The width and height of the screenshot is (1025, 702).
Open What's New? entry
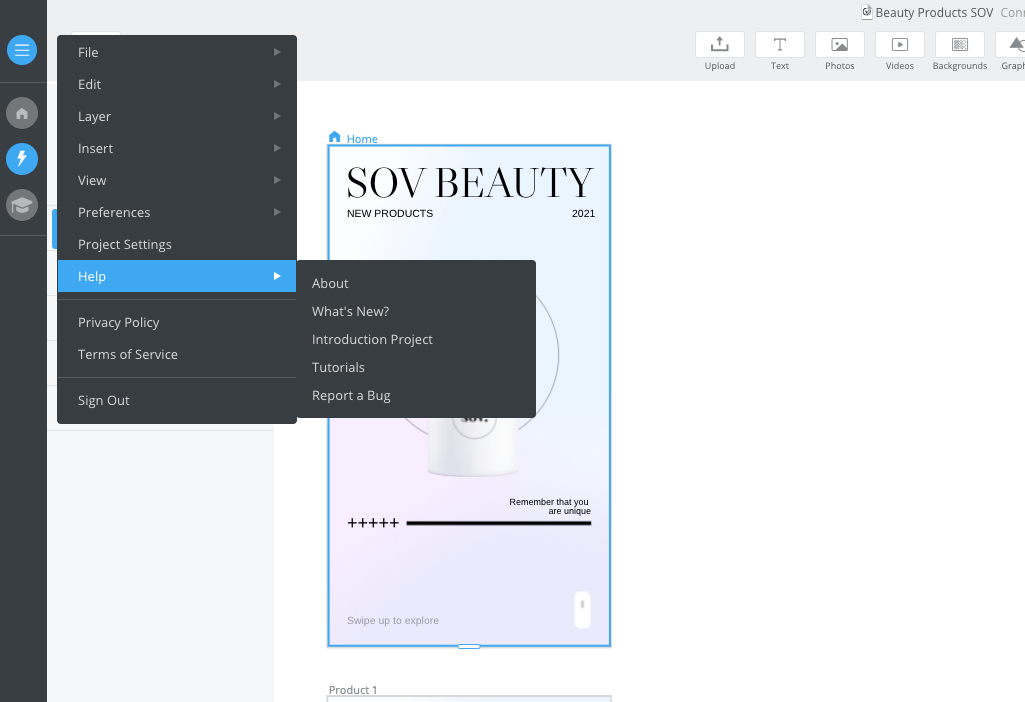click(x=416, y=312)
